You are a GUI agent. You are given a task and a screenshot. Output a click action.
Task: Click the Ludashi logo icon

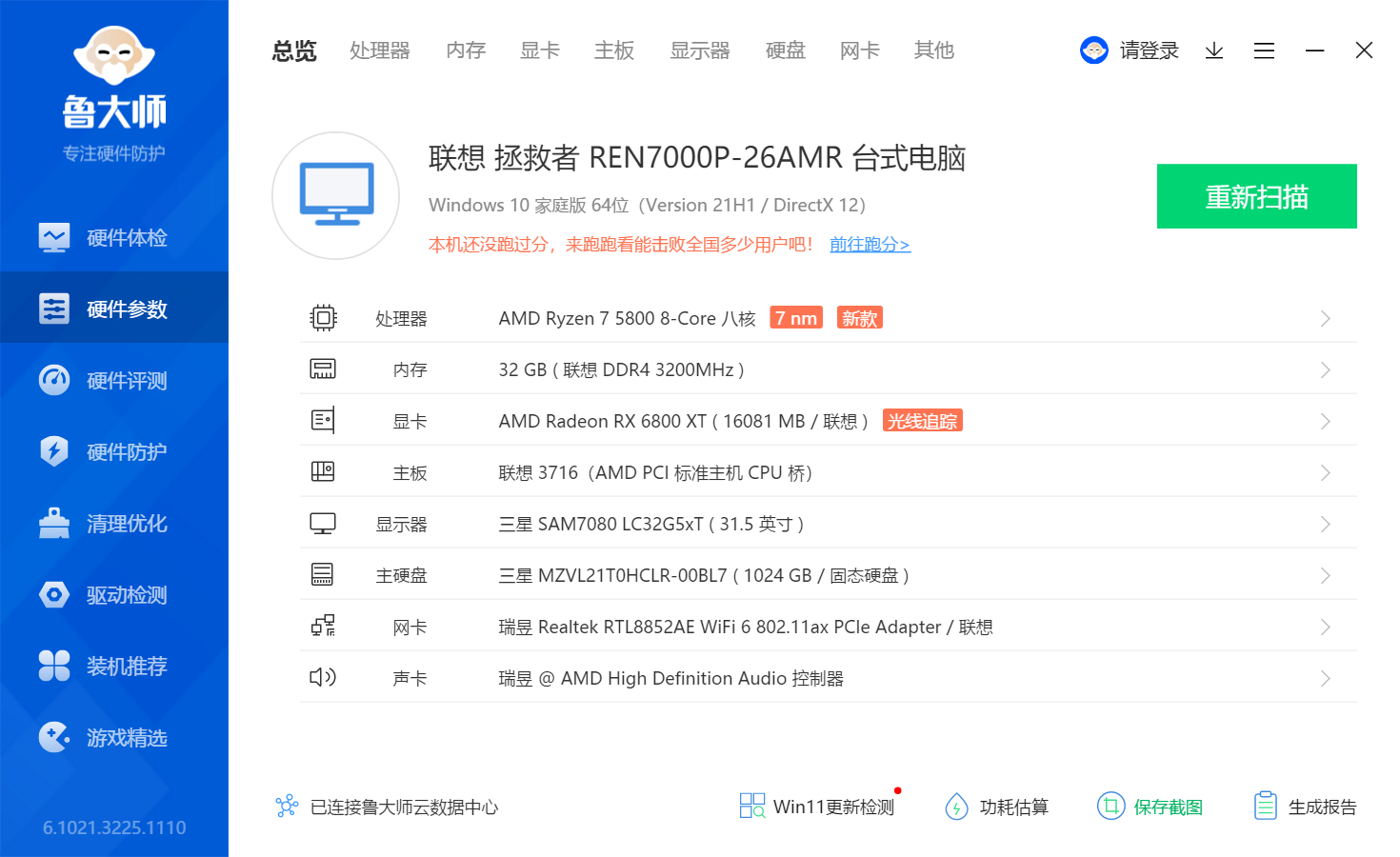[x=114, y=56]
